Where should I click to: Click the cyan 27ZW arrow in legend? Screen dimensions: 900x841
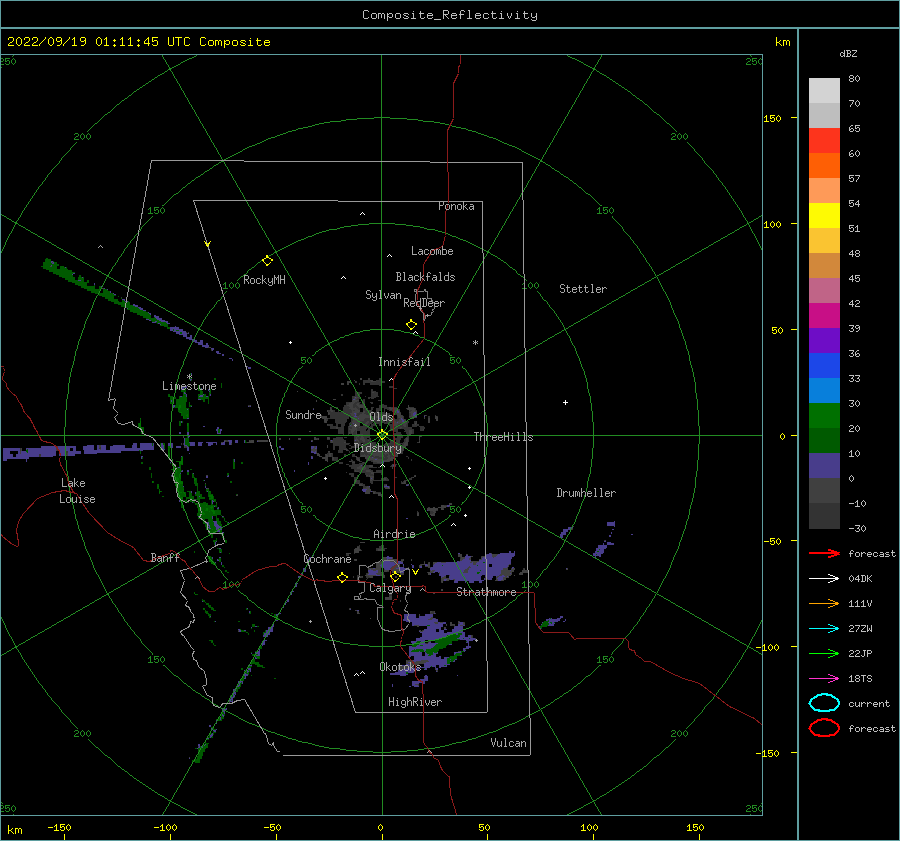(x=824, y=629)
